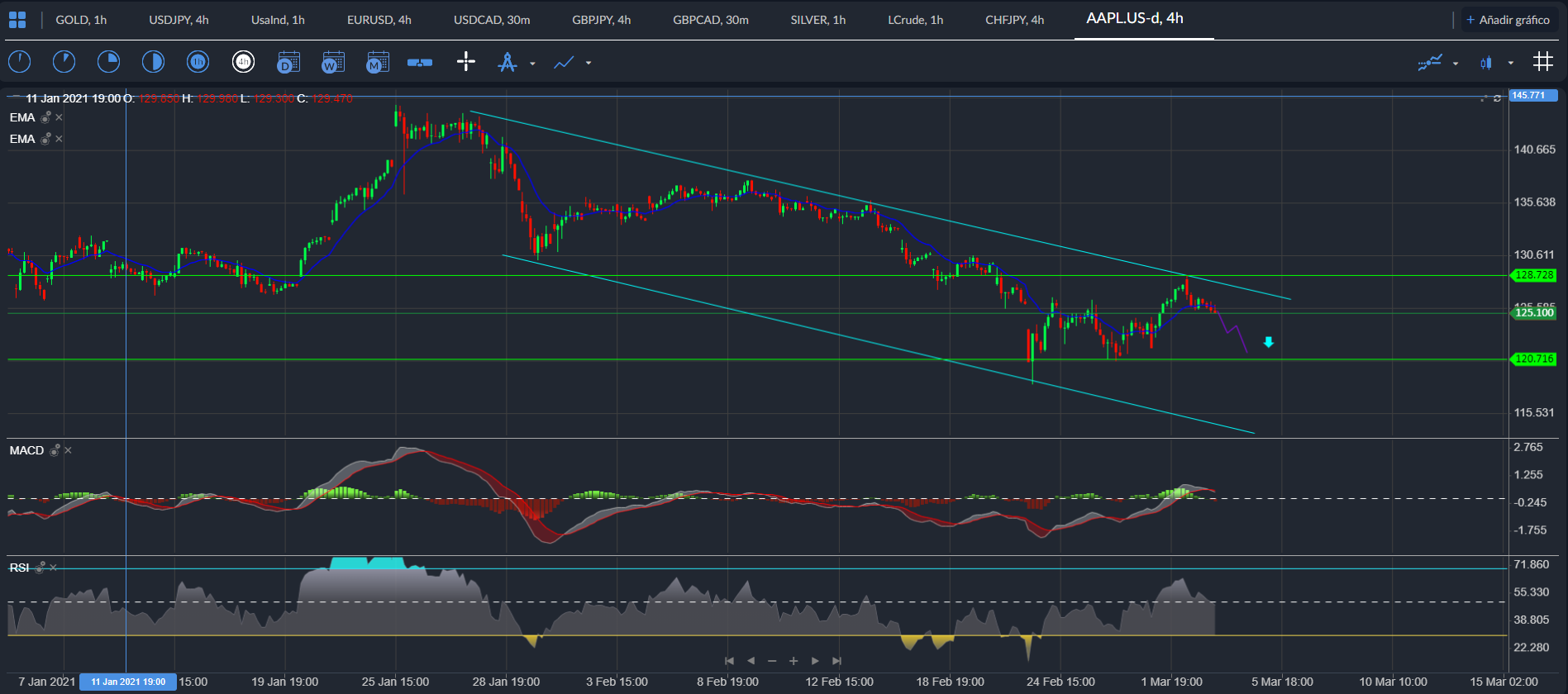This screenshot has height=694, width=1568.
Task: Zoom in the chart with plus
Action: pos(794,660)
